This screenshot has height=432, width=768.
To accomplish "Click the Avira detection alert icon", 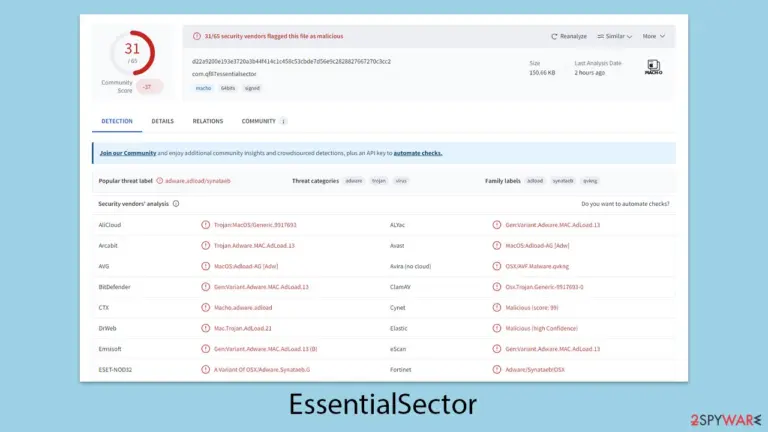I will pyautogui.click(x=497, y=266).
